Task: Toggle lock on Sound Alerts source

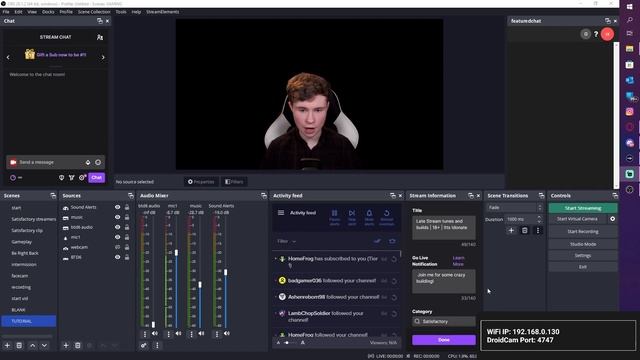Action: [127, 207]
